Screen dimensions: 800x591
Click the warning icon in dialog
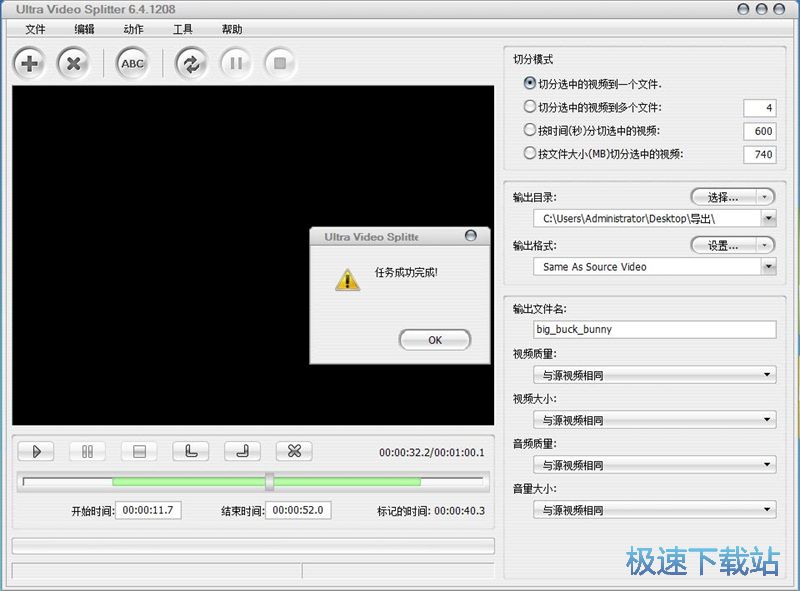tap(347, 280)
